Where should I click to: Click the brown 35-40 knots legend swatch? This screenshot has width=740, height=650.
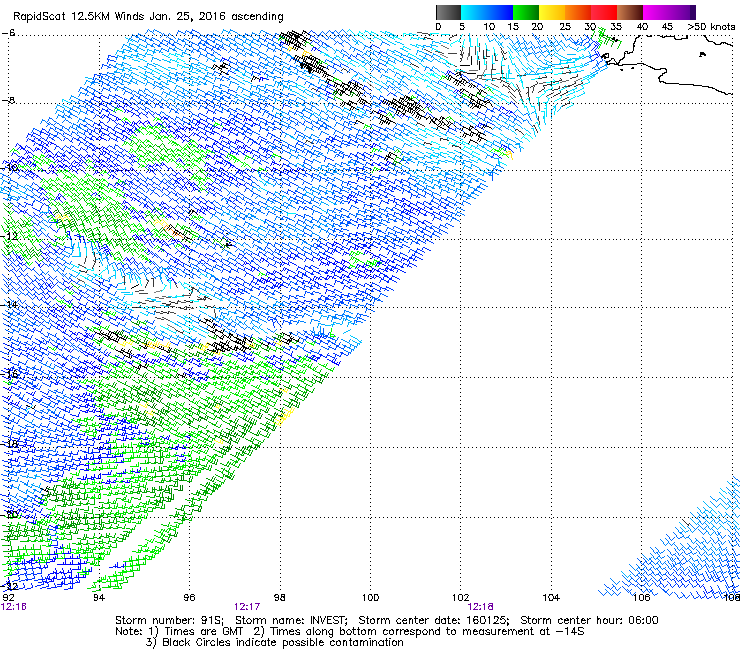point(630,12)
